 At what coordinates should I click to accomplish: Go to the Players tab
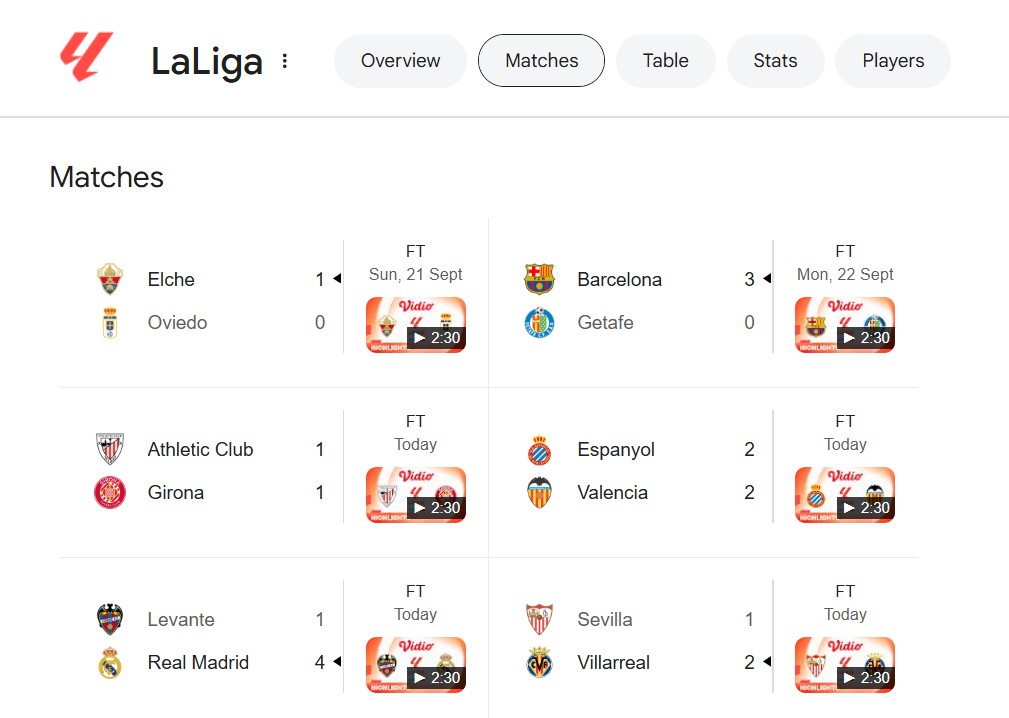[892, 61]
